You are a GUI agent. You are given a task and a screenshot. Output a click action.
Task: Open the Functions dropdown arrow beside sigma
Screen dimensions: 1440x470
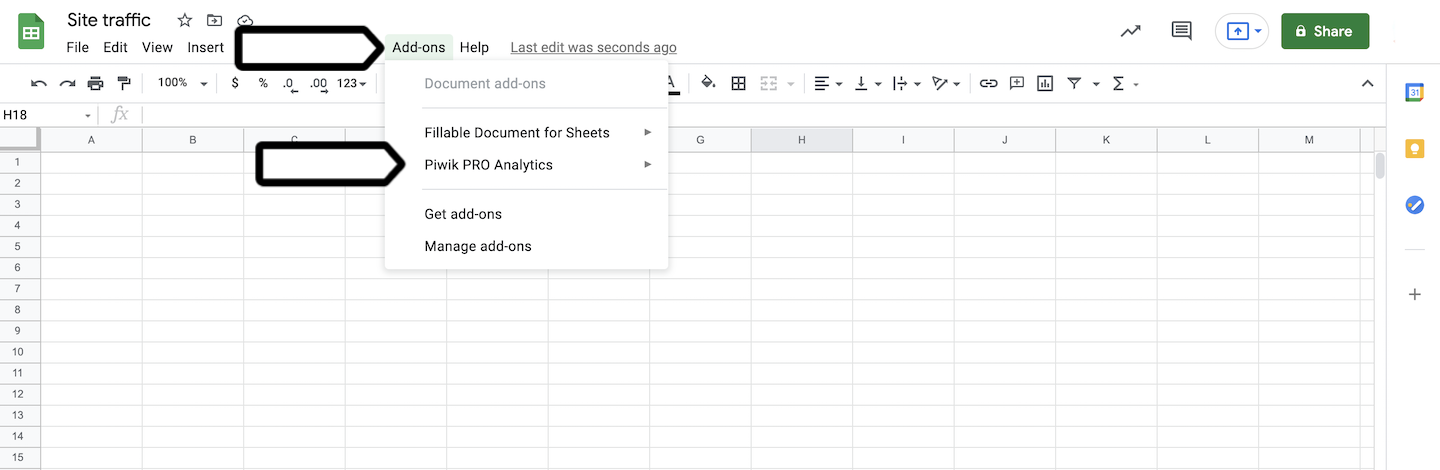1136,84
